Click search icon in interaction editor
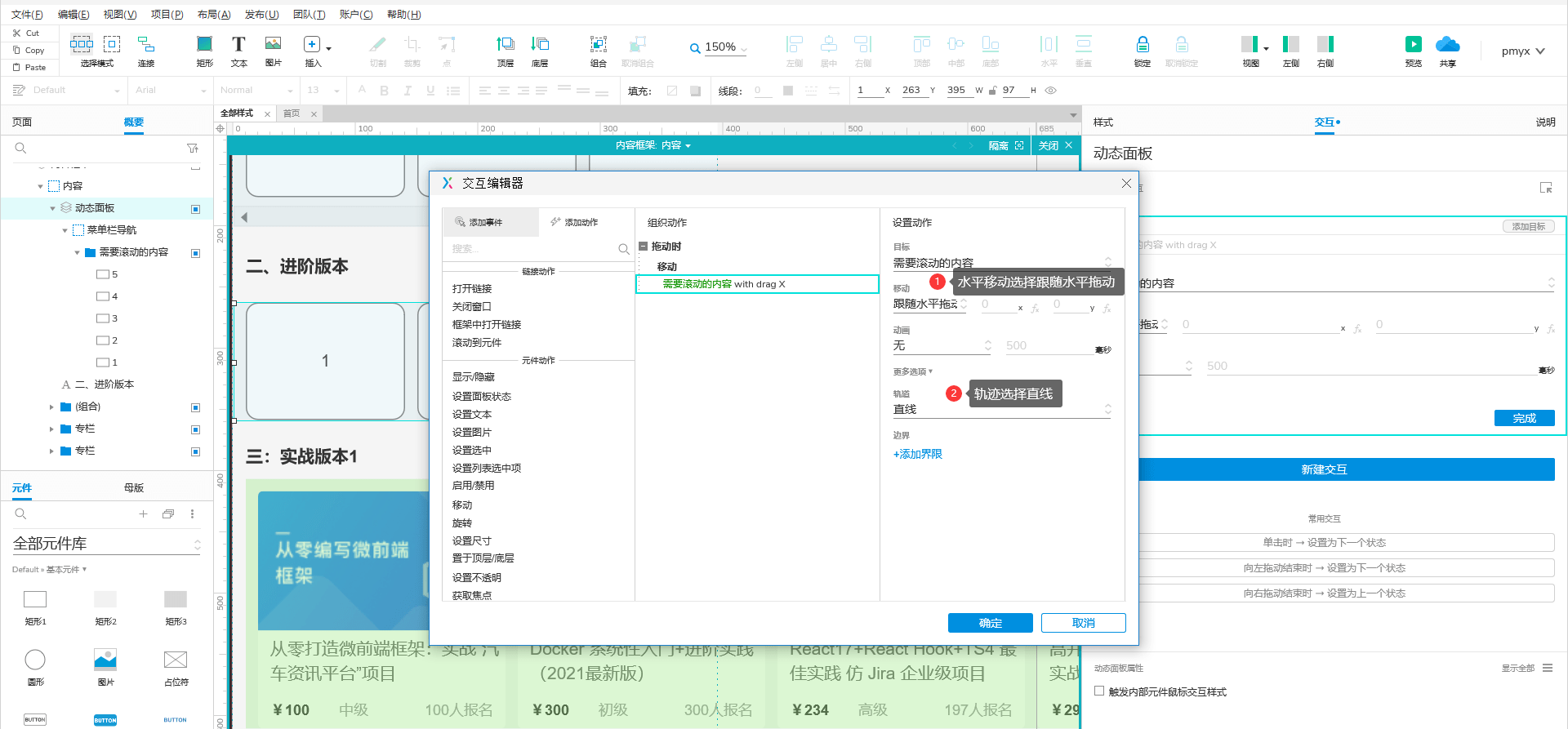This screenshot has height=729, width=1568. coord(623,249)
